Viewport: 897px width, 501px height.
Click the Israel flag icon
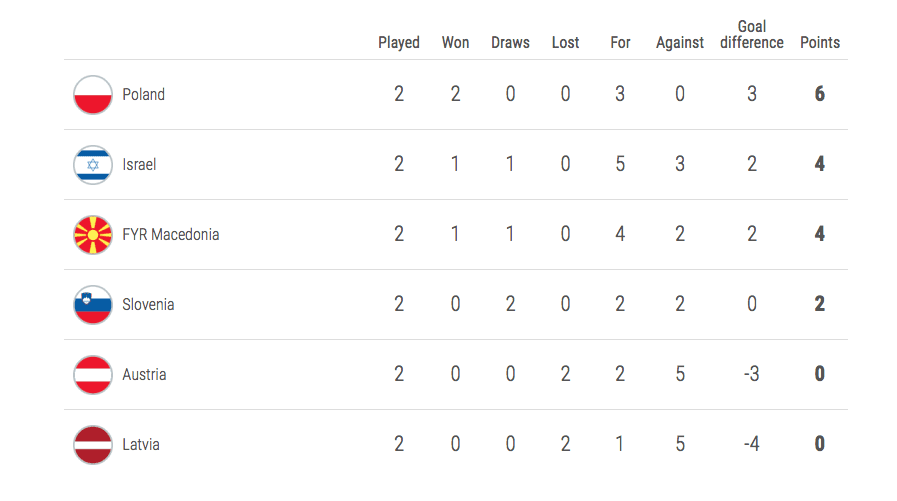click(93, 165)
